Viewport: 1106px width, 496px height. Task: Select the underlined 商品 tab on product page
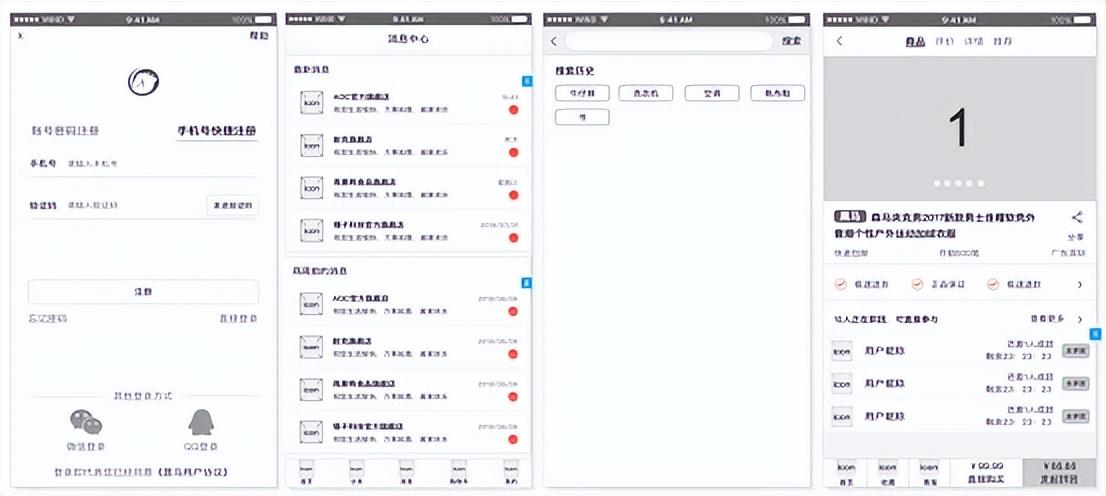click(x=915, y=42)
